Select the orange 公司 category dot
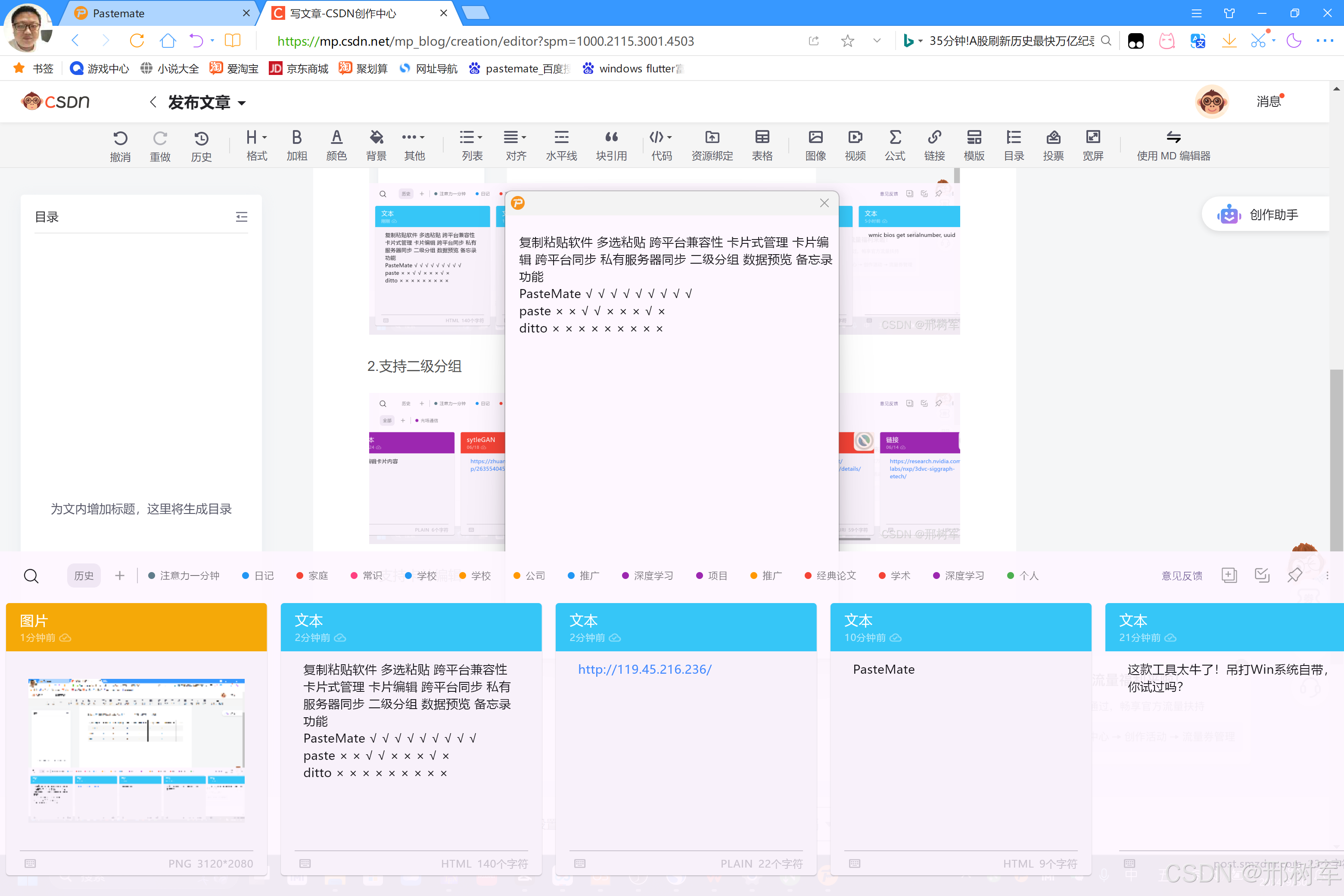Viewport: 1344px width, 896px height. click(x=516, y=576)
